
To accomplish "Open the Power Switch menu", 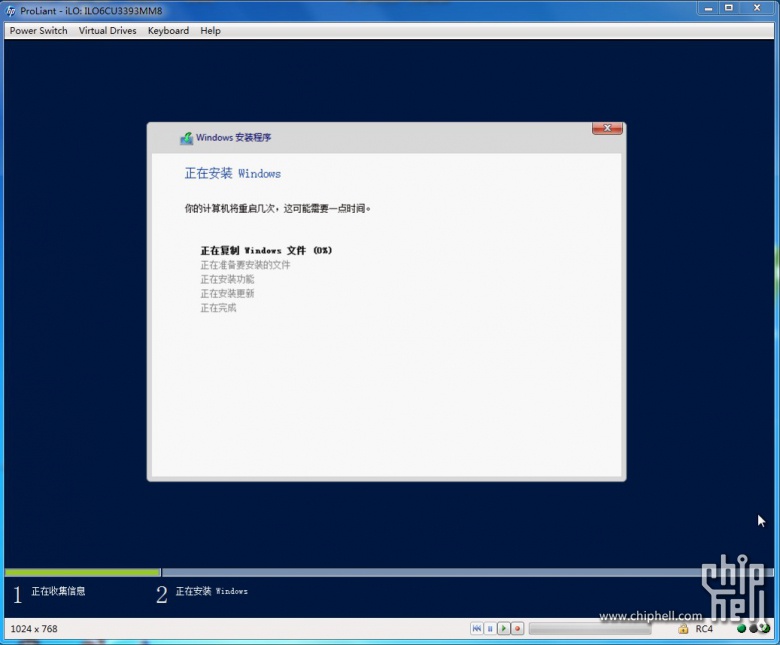I will pos(38,31).
